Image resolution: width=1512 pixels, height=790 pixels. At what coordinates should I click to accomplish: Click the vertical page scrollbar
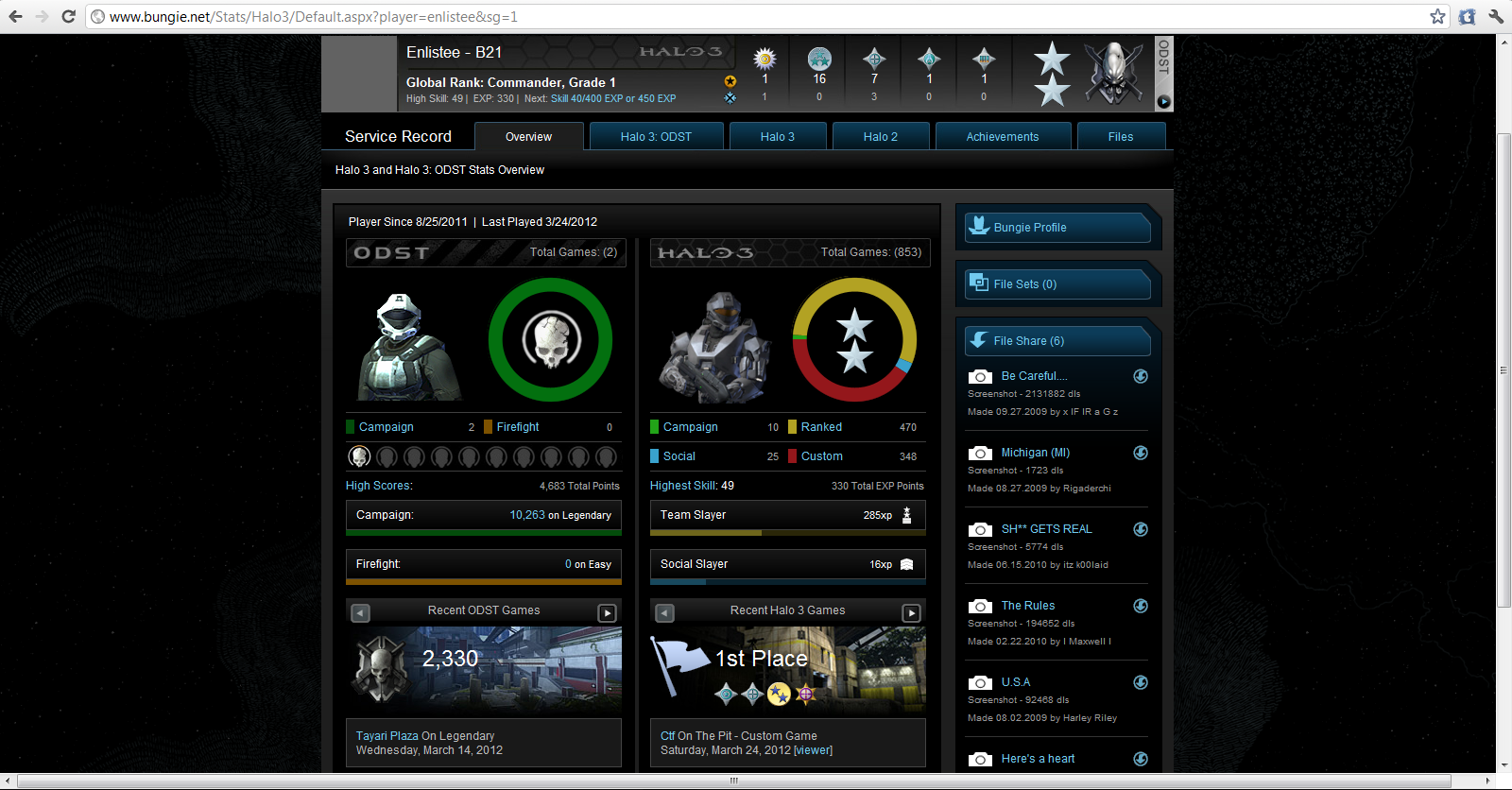point(1503,370)
